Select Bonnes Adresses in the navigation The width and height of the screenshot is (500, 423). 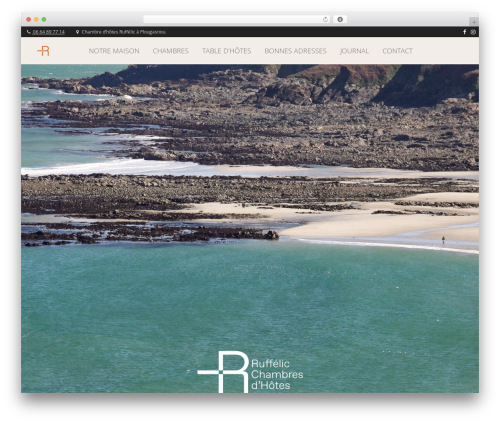click(295, 51)
